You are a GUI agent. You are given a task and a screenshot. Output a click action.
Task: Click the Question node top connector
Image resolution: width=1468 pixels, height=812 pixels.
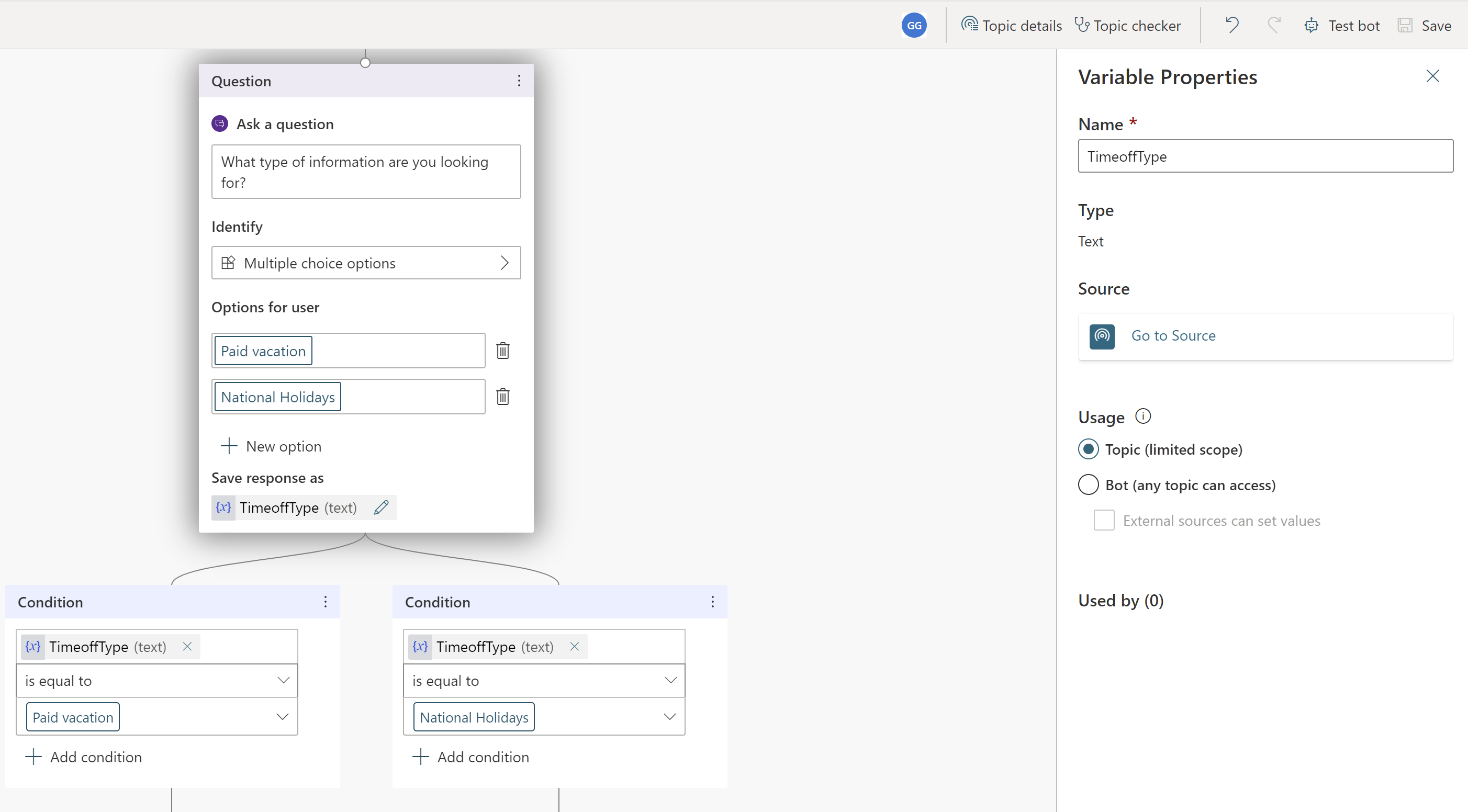tap(365, 63)
